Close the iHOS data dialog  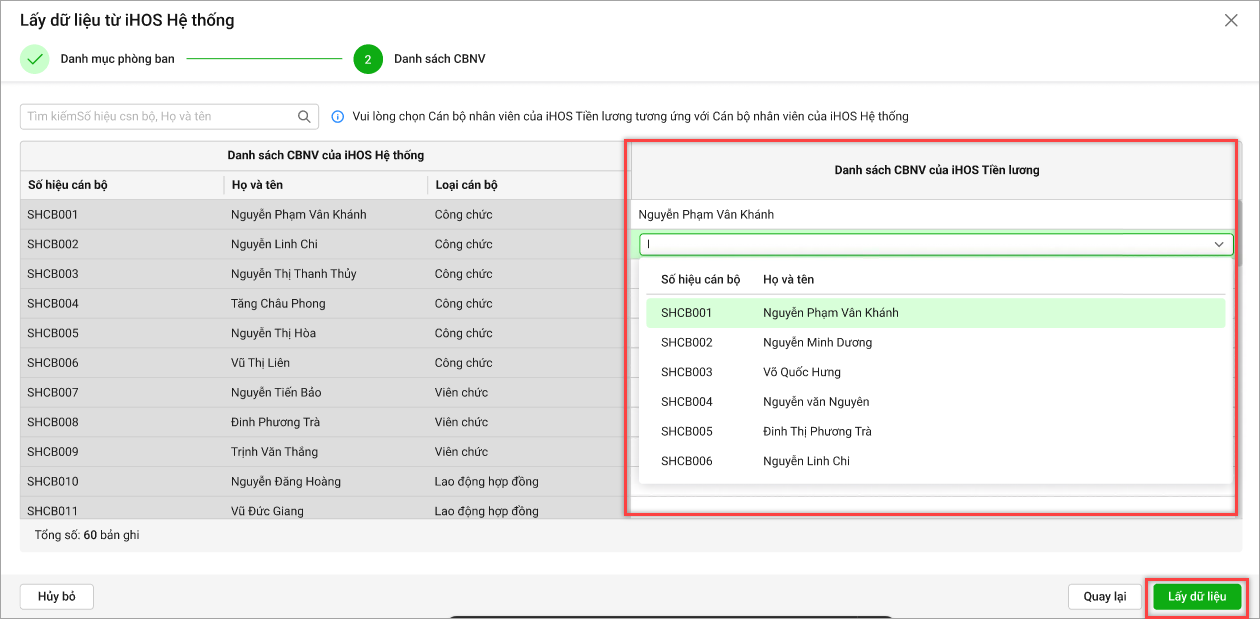[1231, 20]
